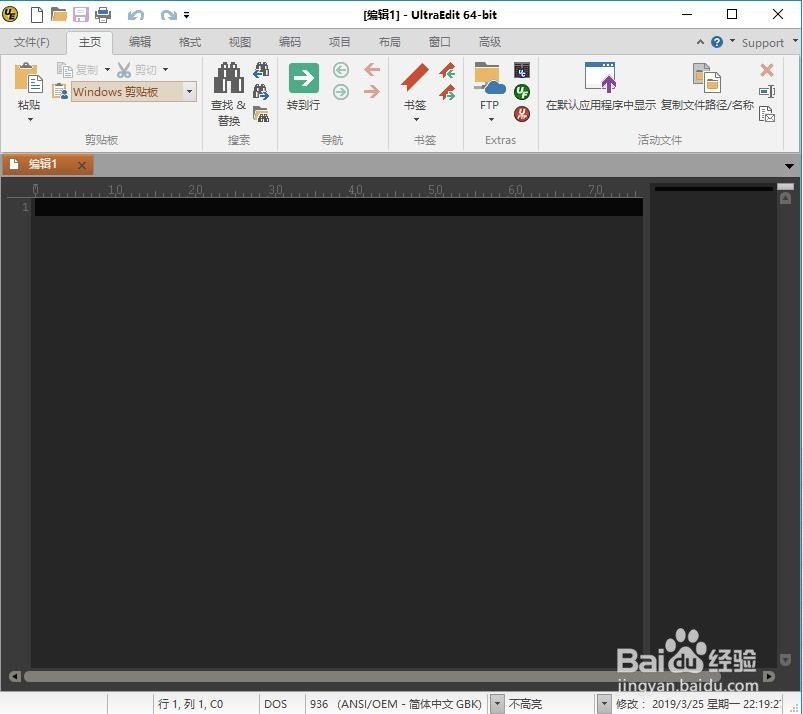This screenshot has width=803, height=714.
Task: Click the Support link
Action: [x=763, y=43]
